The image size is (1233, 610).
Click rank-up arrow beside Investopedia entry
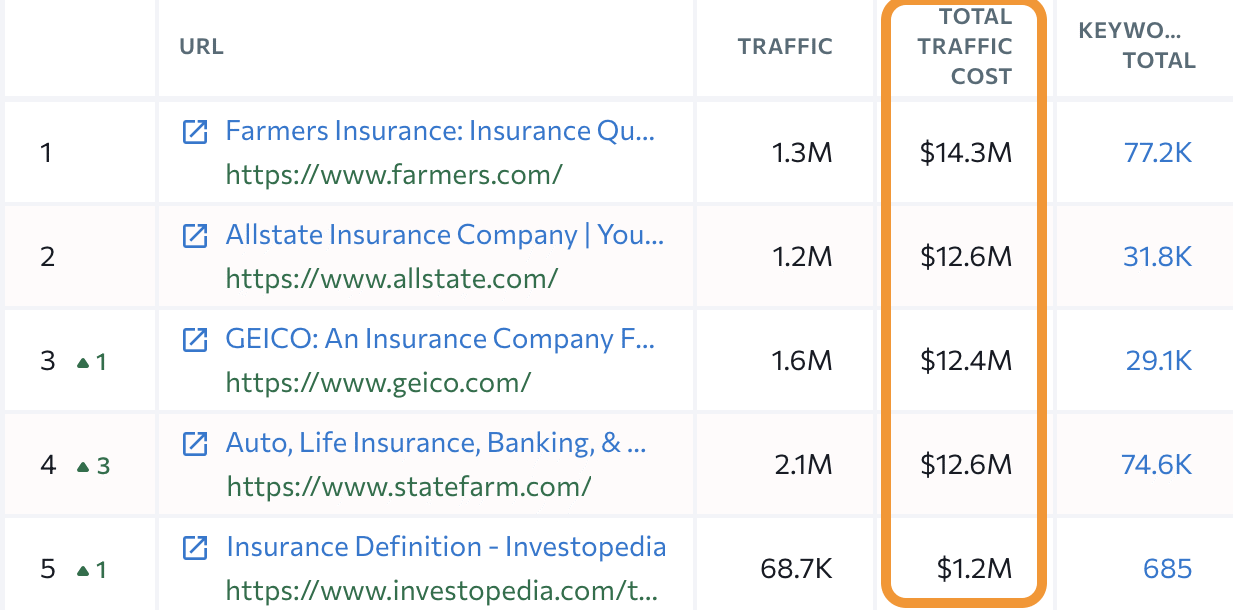pyautogui.click(x=90, y=570)
